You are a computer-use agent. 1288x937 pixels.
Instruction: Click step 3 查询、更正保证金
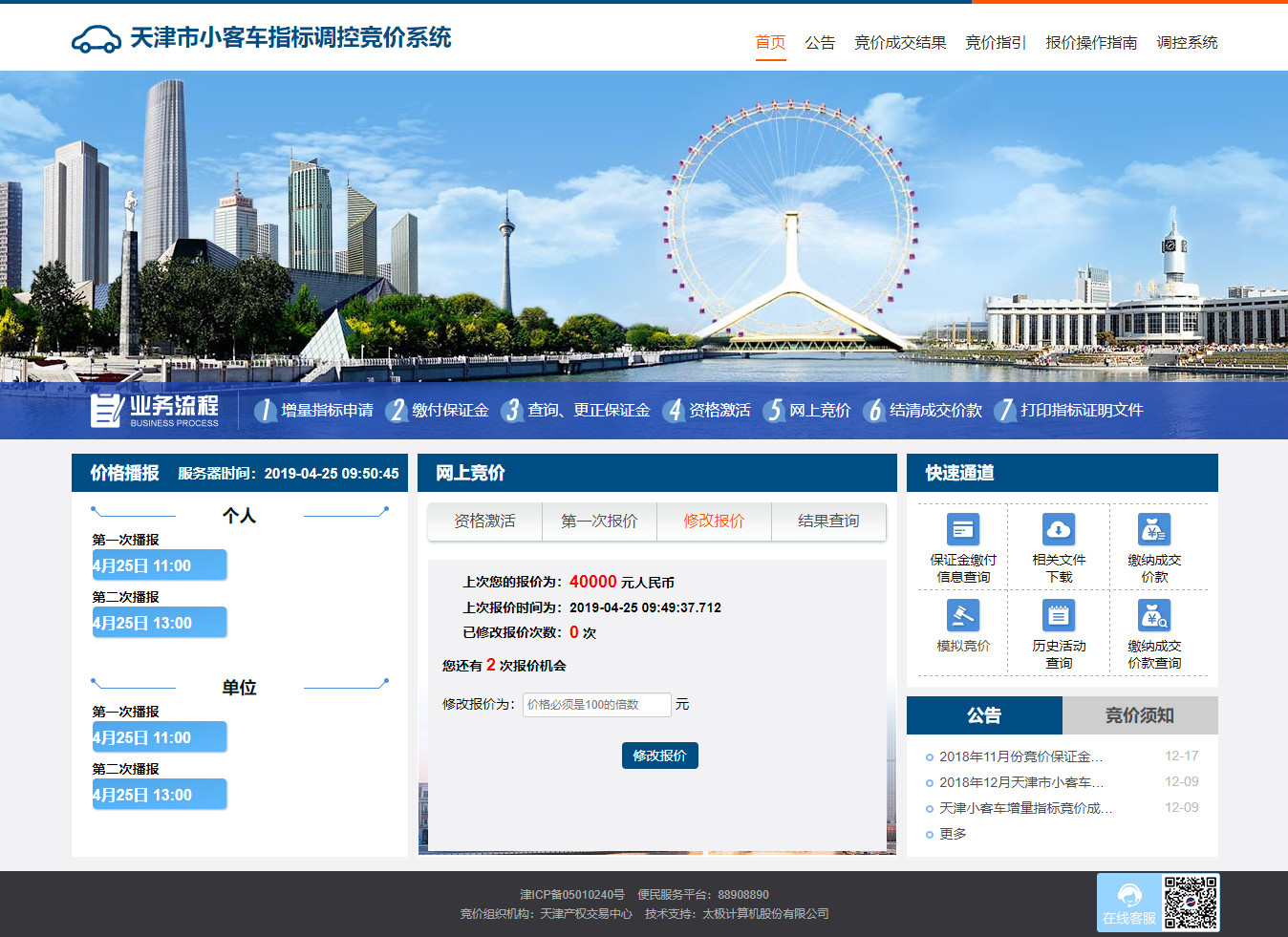click(575, 411)
